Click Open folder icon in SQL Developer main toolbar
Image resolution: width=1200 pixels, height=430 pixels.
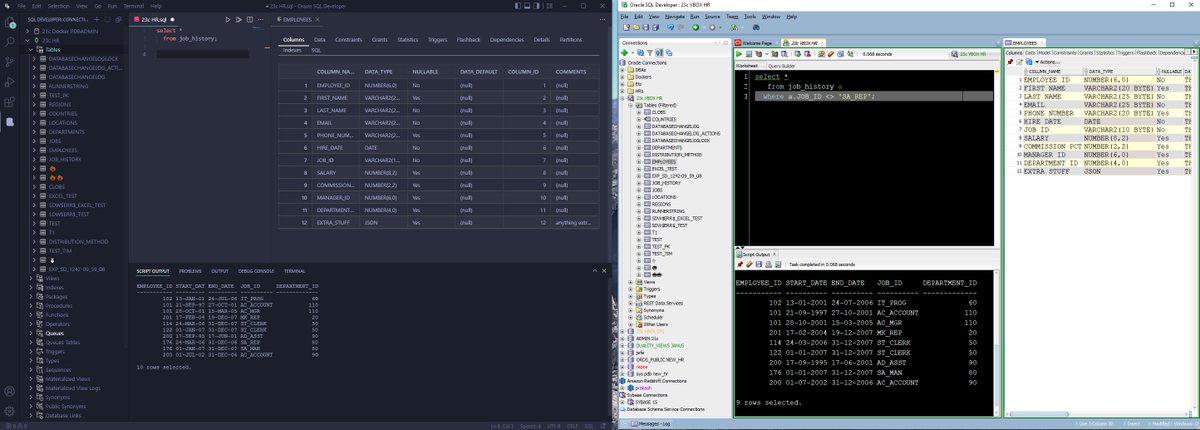[639, 27]
